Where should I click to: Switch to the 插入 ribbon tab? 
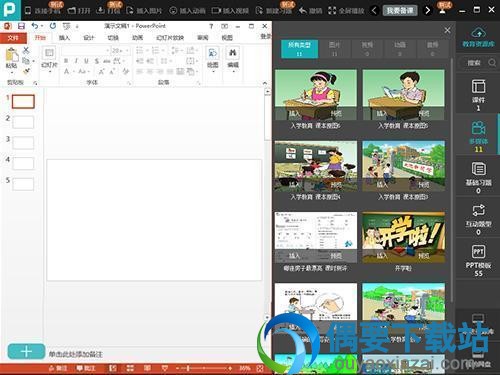tap(64, 38)
